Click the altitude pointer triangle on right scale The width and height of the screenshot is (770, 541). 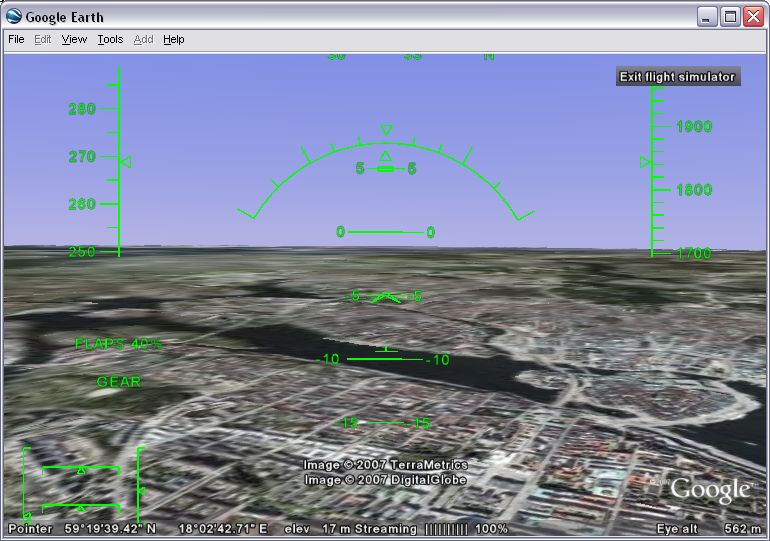click(x=645, y=162)
